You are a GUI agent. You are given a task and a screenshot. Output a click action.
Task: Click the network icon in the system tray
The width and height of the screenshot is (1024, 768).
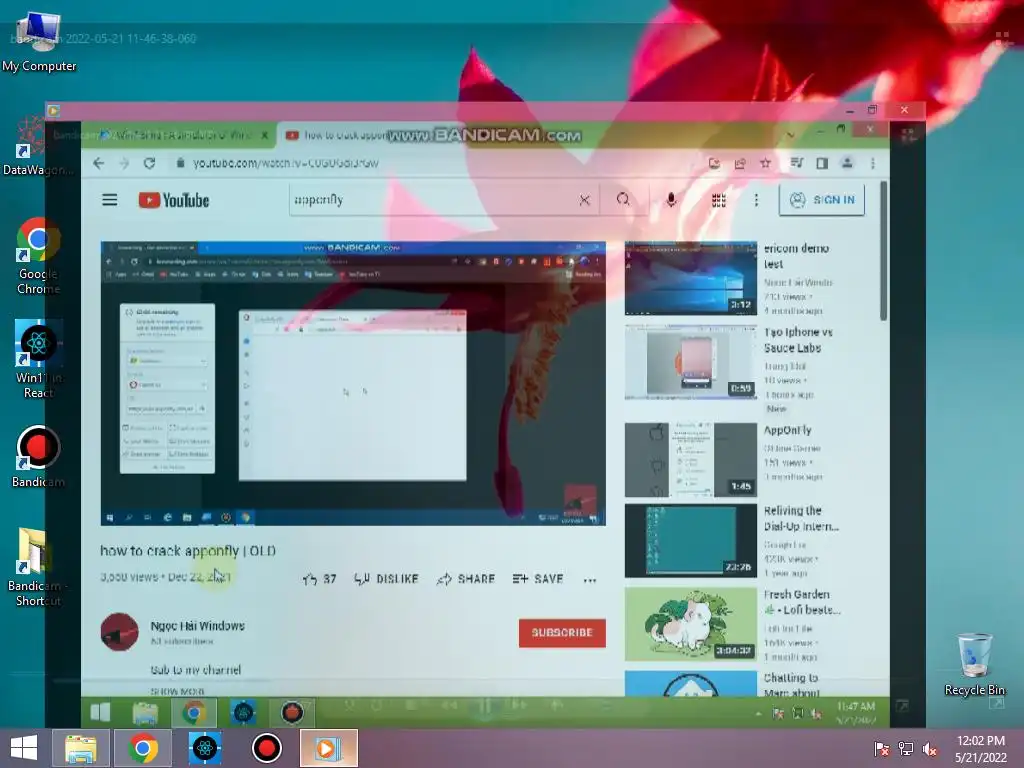click(x=906, y=748)
